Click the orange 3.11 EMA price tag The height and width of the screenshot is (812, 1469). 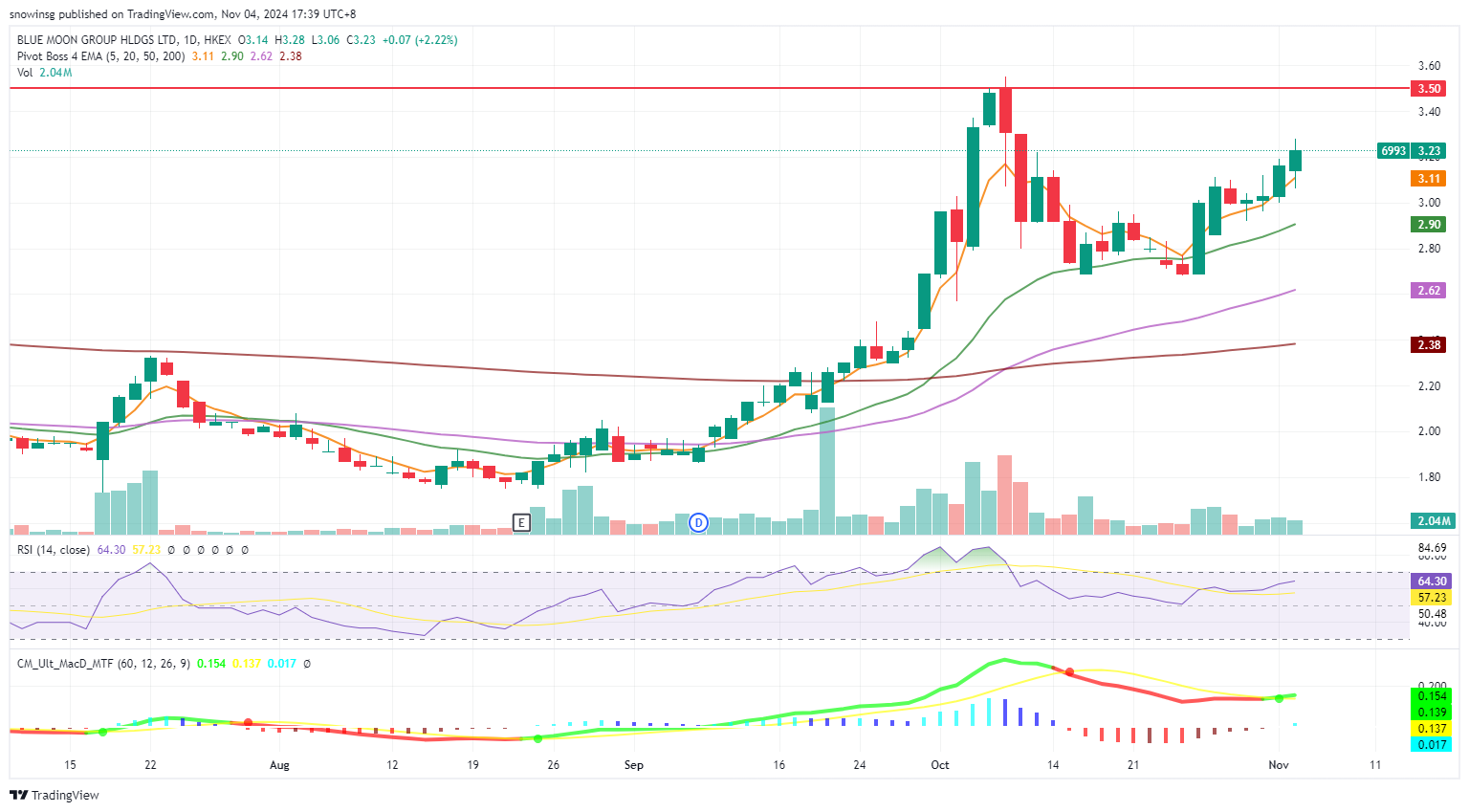coord(1429,179)
